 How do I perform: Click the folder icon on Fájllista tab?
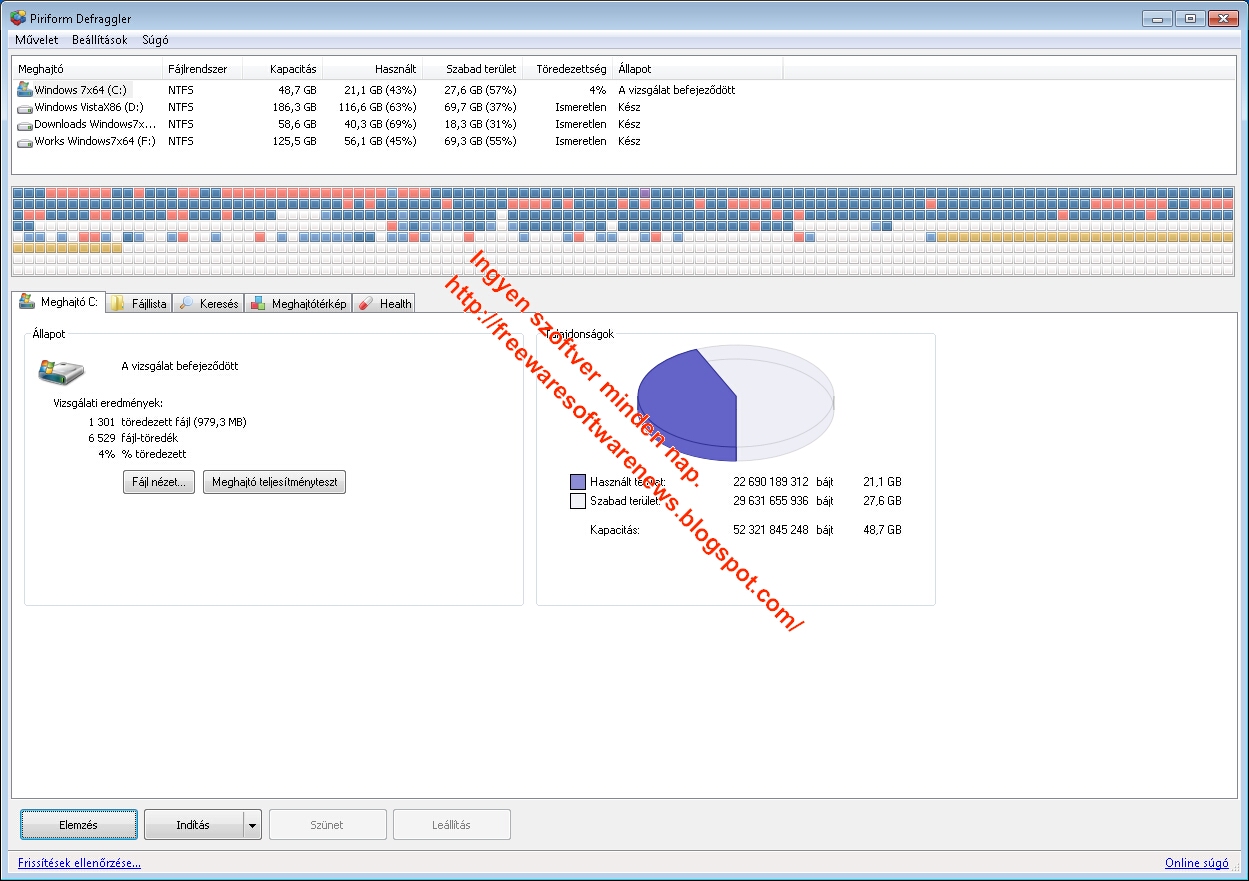click(118, 303)
